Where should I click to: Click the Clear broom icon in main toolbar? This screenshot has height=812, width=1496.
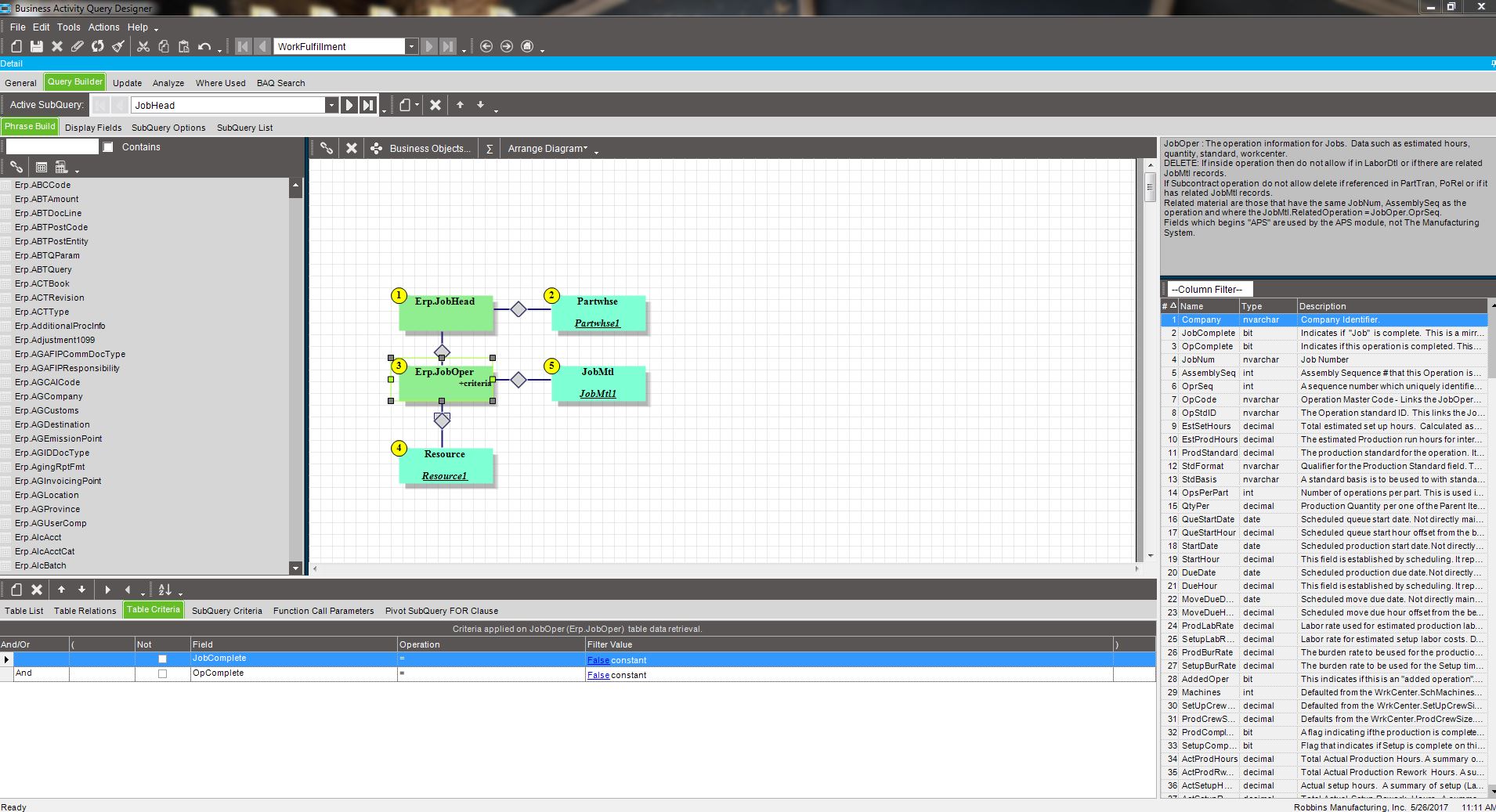pyautogui.click(x=118, y=46)
